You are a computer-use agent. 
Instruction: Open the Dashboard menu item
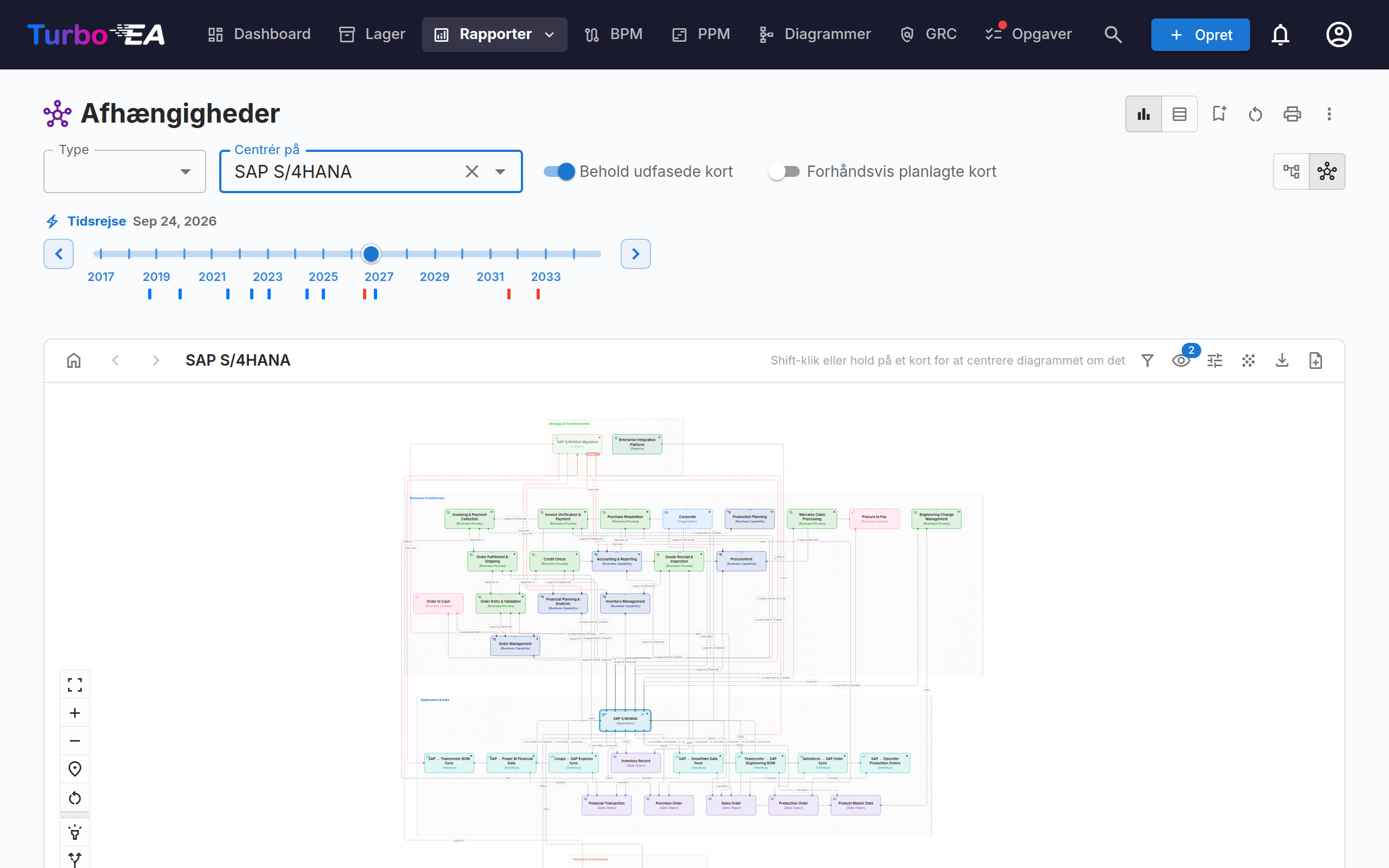tap(259, 34)
